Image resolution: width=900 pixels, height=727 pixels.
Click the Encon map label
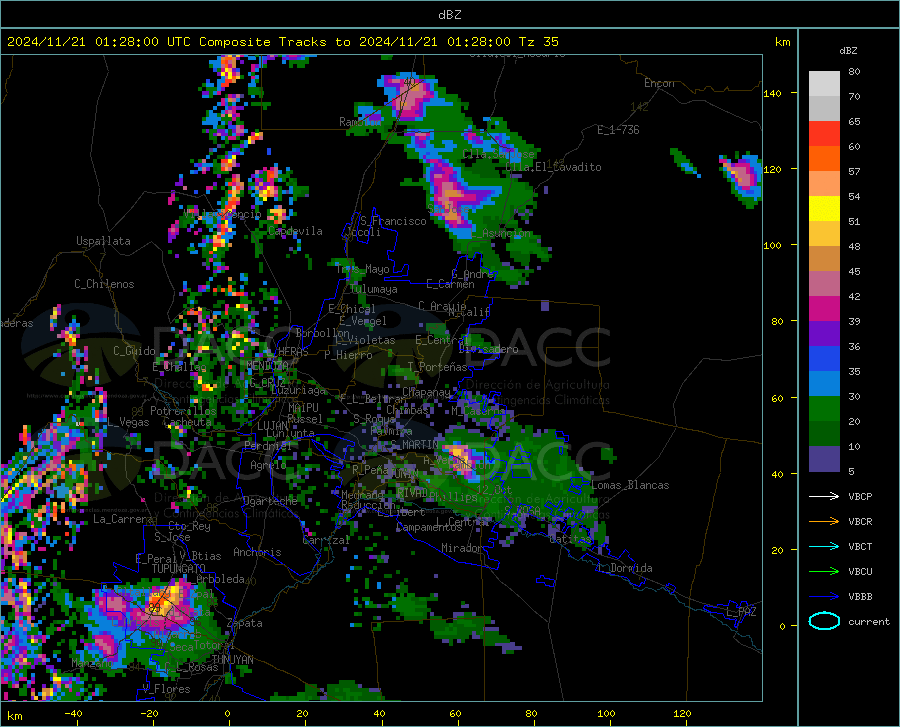tap(659, 83)
